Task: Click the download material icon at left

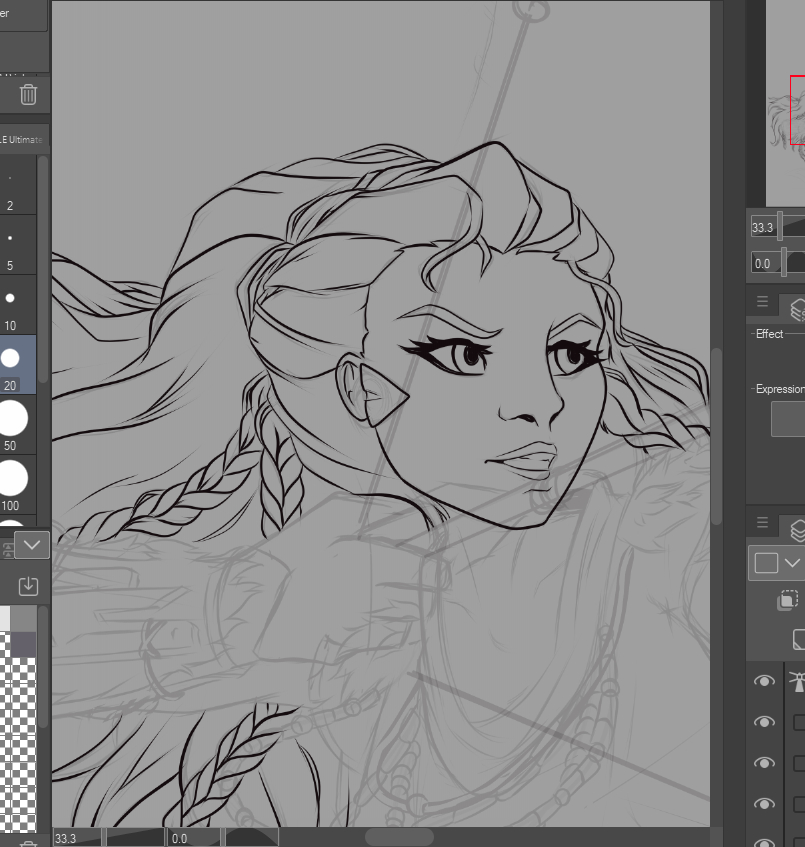Action: tap(28, 585)
